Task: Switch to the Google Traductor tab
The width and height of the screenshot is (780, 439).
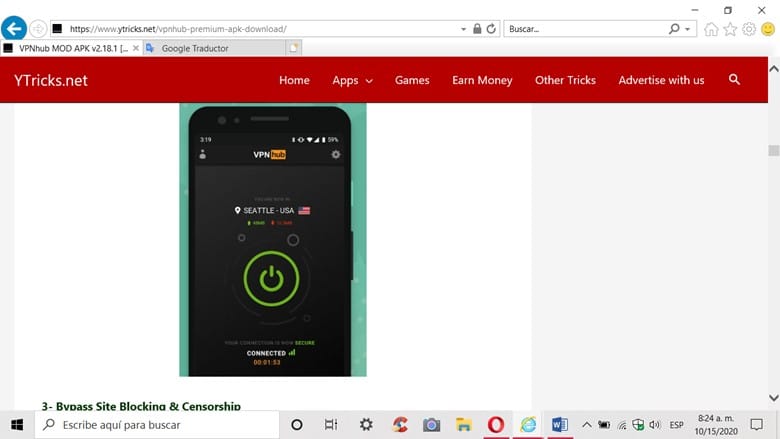Action: pos(214,48)
